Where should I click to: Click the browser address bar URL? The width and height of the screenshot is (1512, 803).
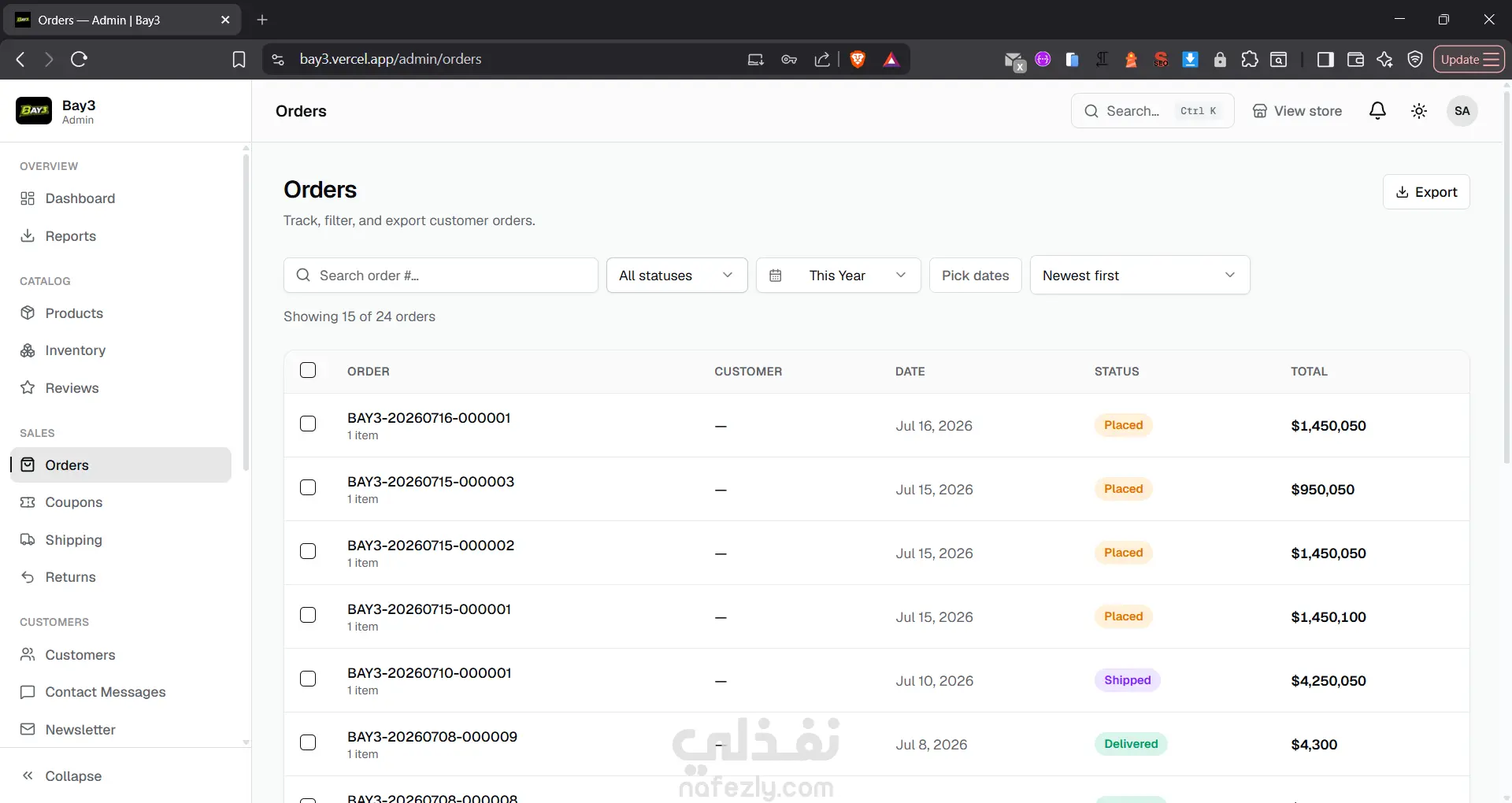(x=391, y=59)
